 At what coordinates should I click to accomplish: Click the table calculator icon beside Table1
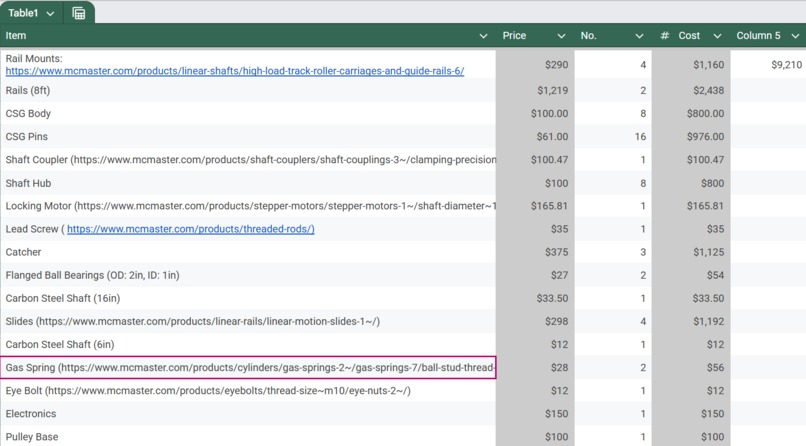pos(79,13)
